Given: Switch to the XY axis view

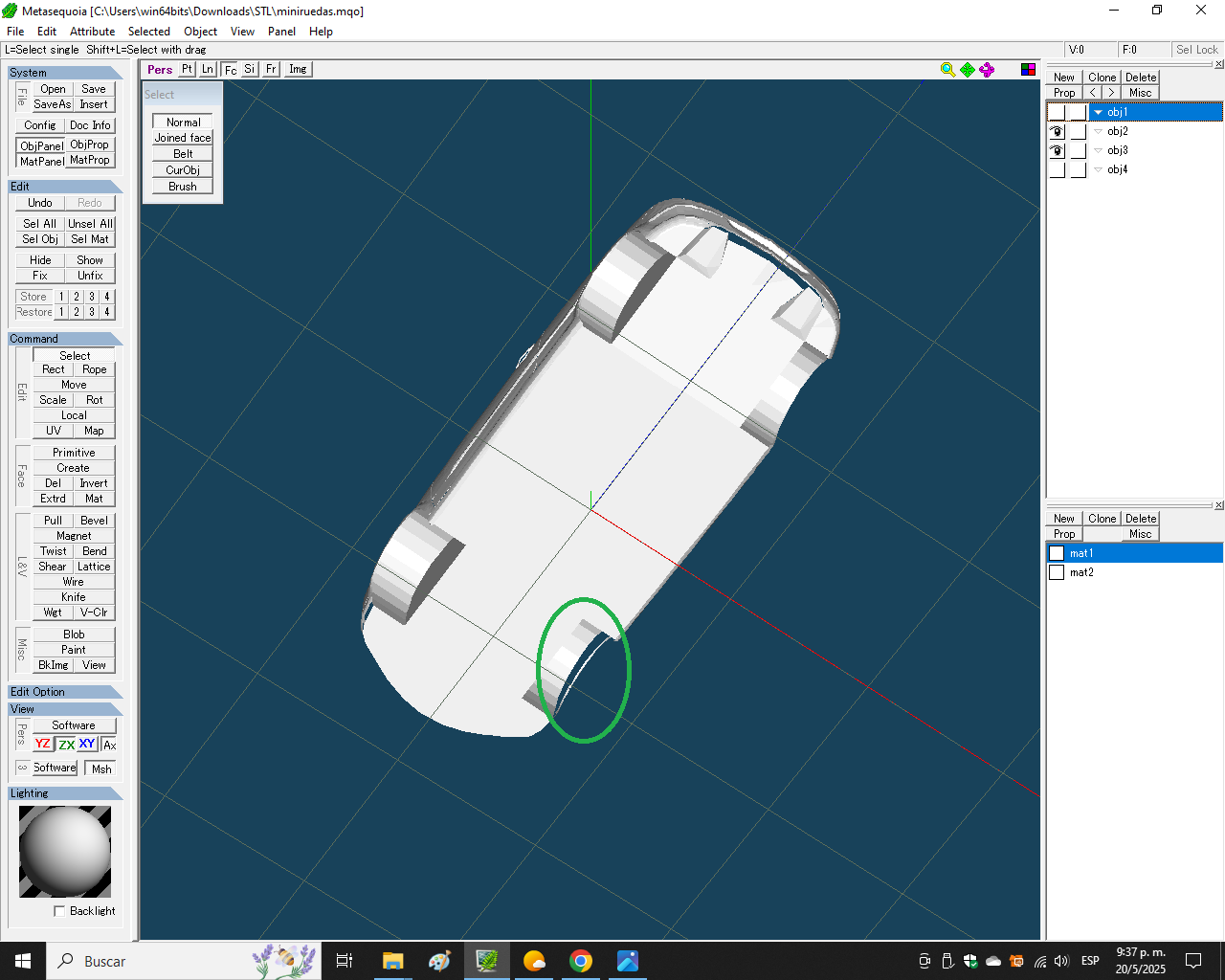Looking at the screenshot, I should click(x=87, y=744).
